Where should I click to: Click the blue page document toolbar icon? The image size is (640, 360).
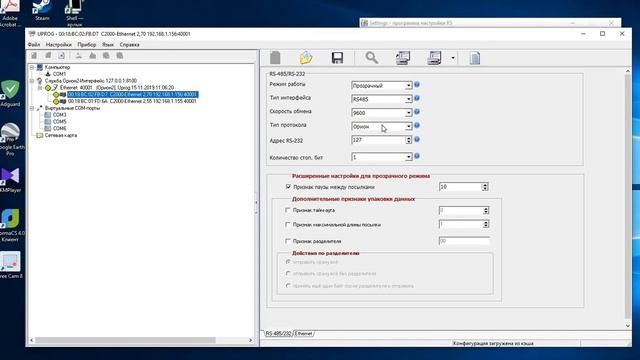pyautogui.click(x=475, y=58)
